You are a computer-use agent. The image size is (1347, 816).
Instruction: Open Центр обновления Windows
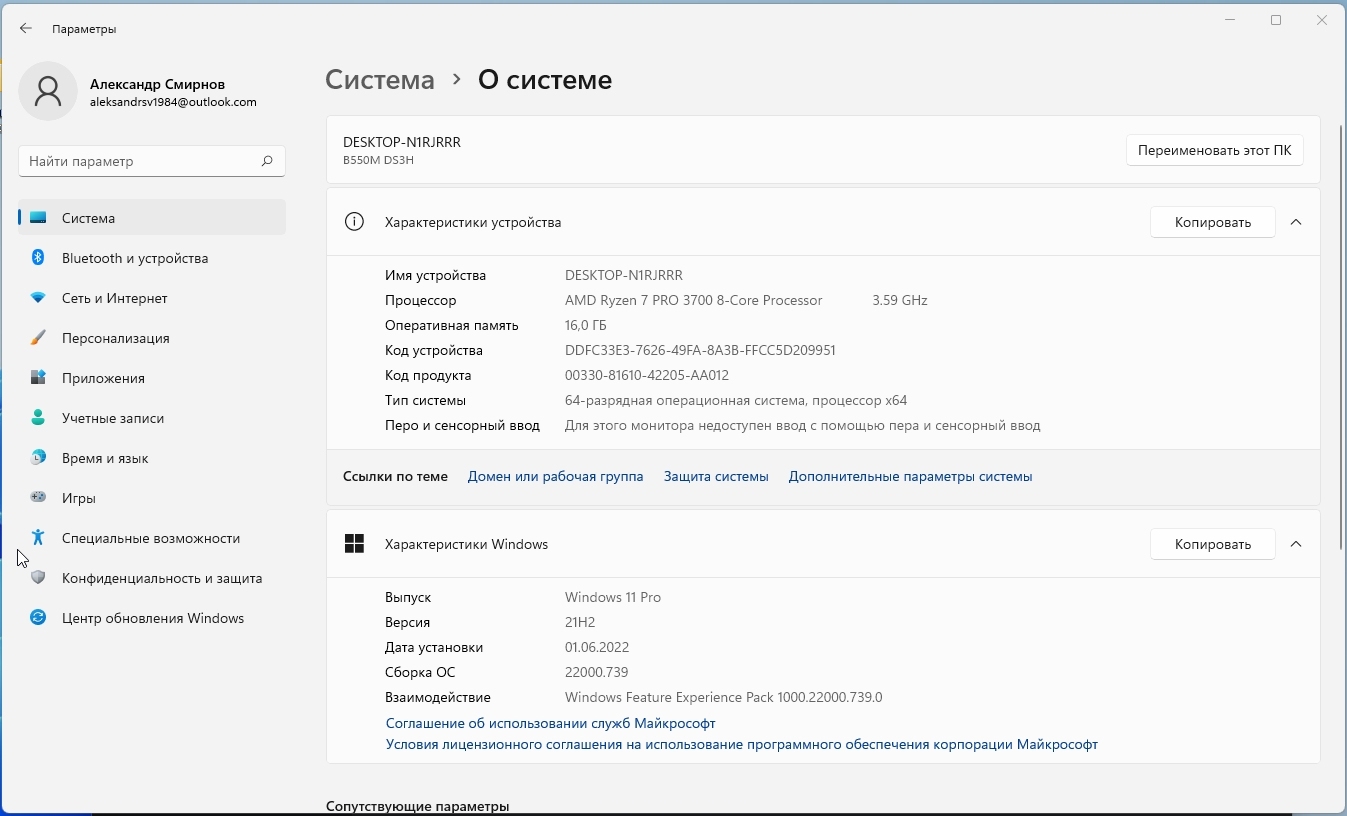pyautogui.click(x=152, y=618)
